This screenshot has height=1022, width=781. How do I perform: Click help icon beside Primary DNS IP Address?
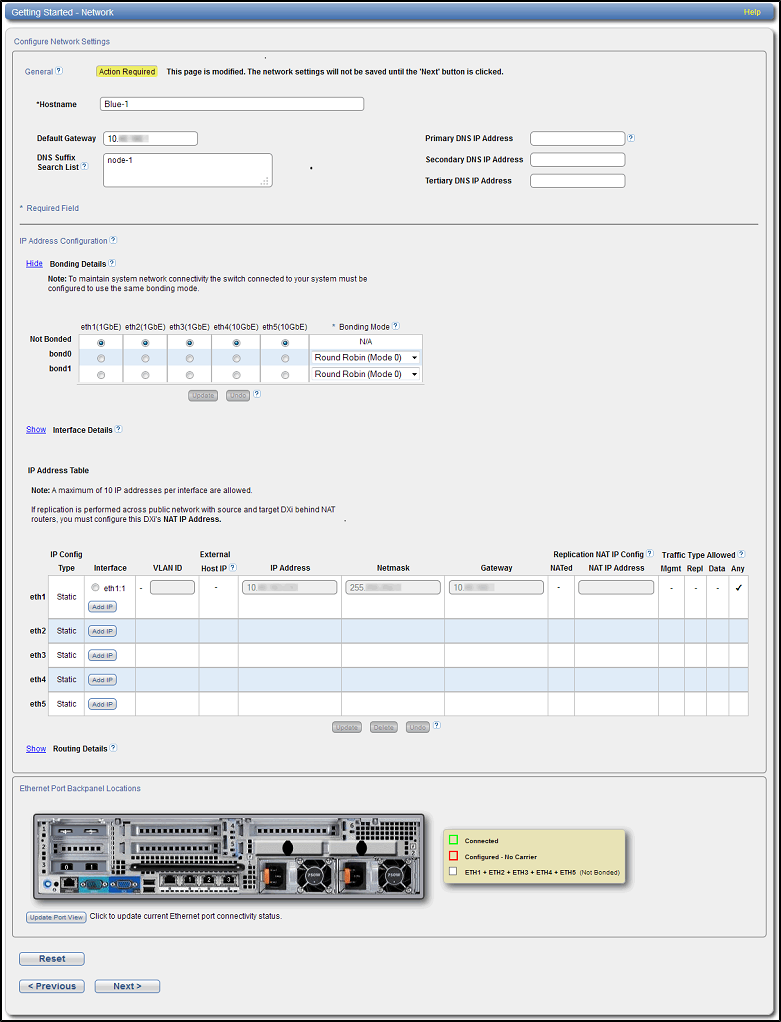[631, 138]
